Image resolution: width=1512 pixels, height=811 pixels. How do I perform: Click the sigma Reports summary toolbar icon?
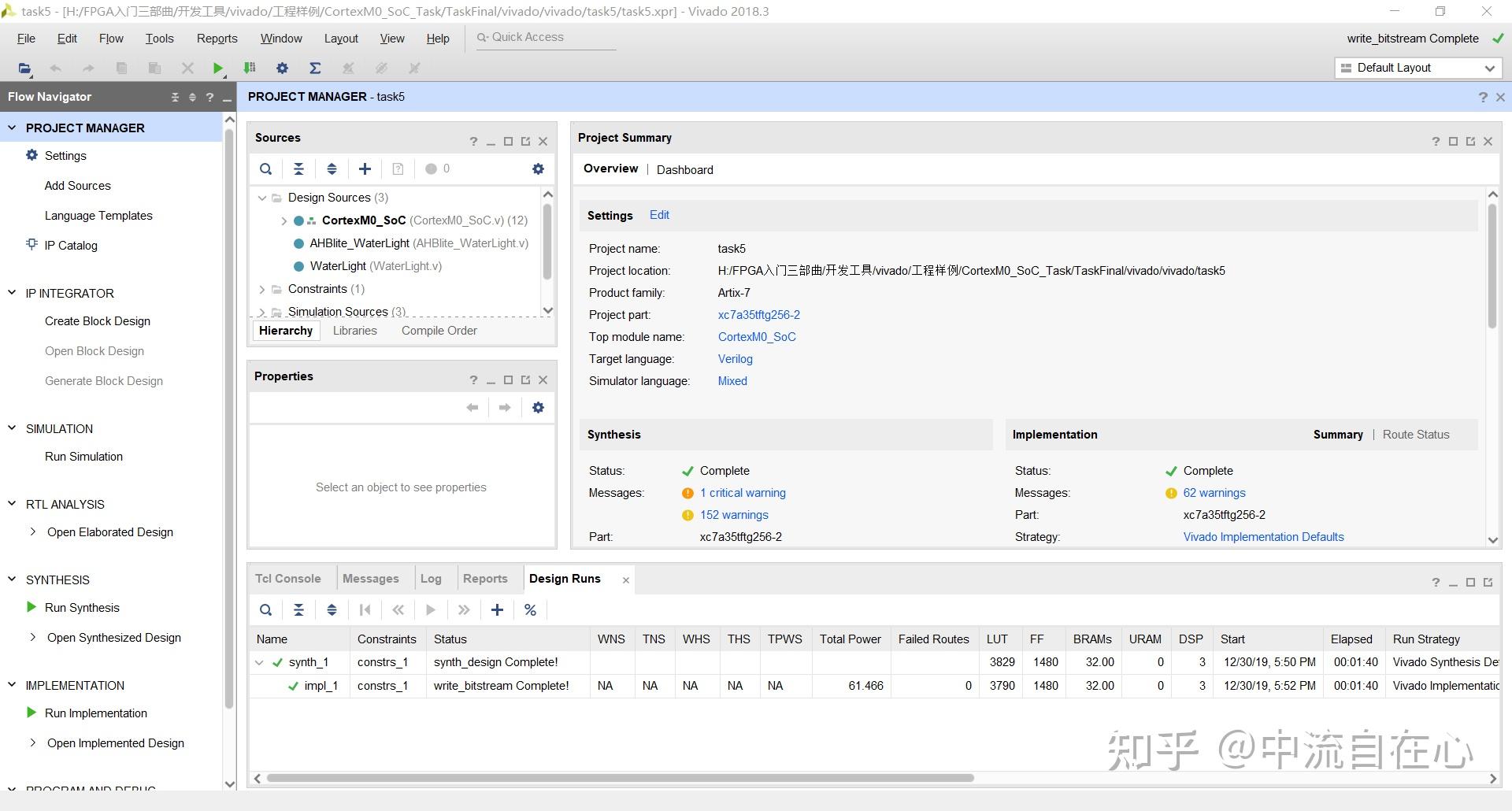[315, 69]
